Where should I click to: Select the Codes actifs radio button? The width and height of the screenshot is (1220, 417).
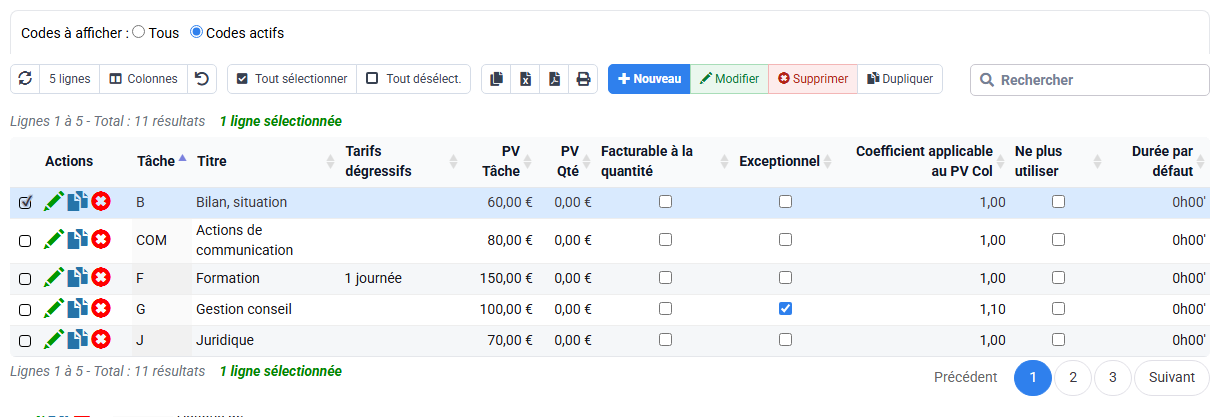196,32
